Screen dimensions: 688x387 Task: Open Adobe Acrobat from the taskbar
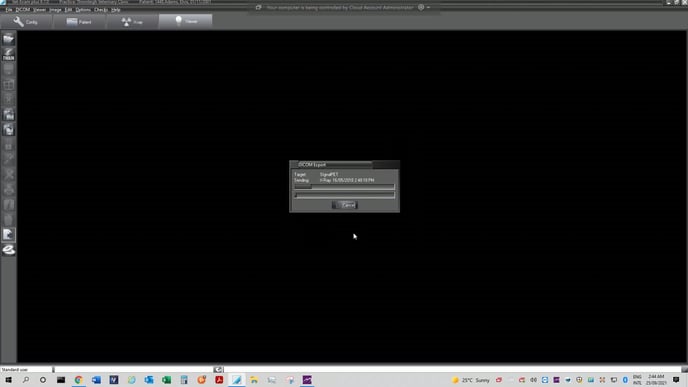[x=219, y=380]
